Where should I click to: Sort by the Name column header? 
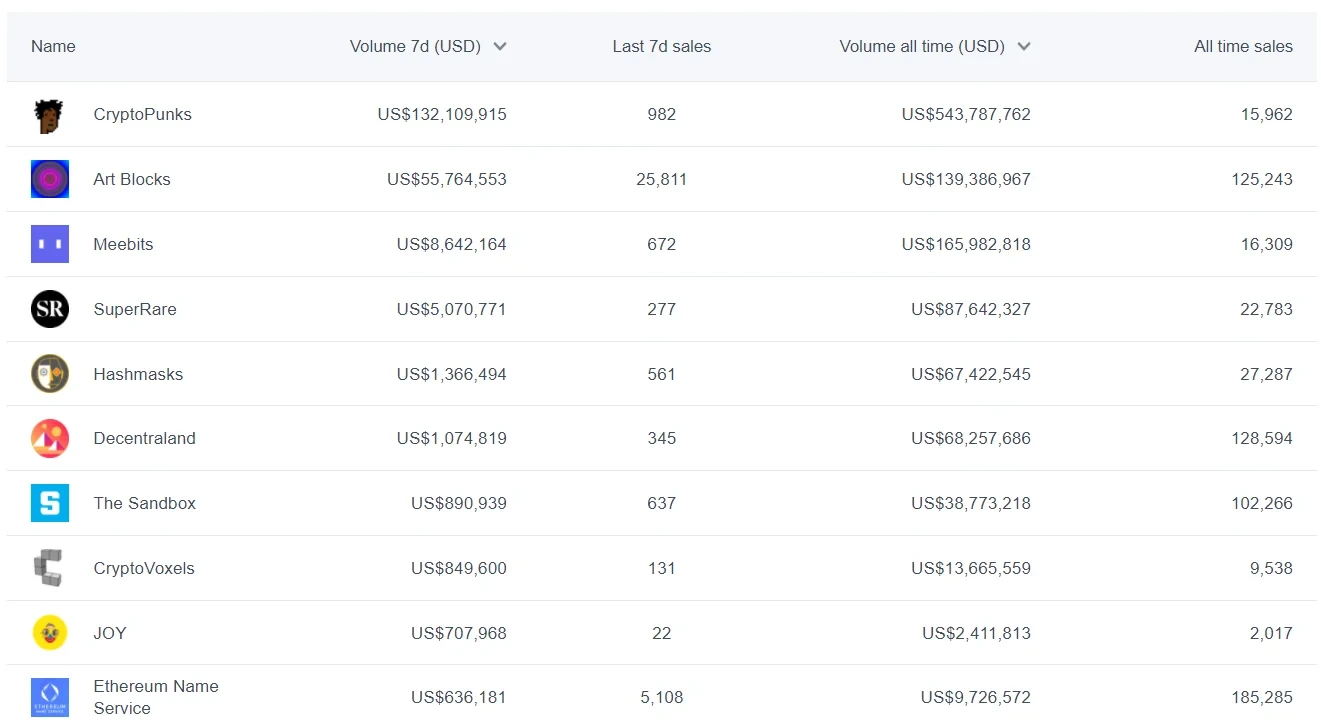(53, 47)
